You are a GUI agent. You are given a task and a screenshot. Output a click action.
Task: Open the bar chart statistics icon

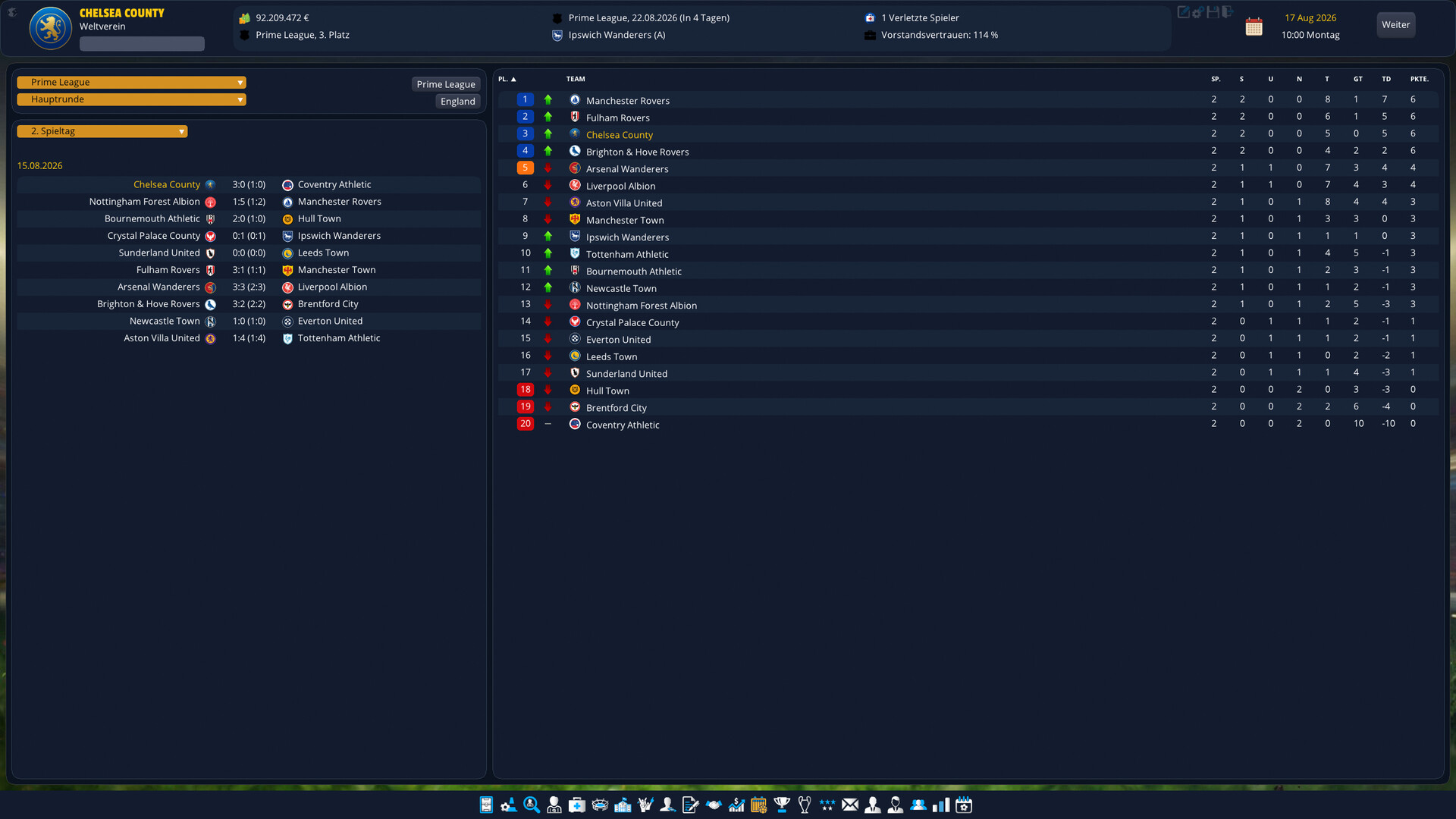pyautogui.click(x=941, y=805)
